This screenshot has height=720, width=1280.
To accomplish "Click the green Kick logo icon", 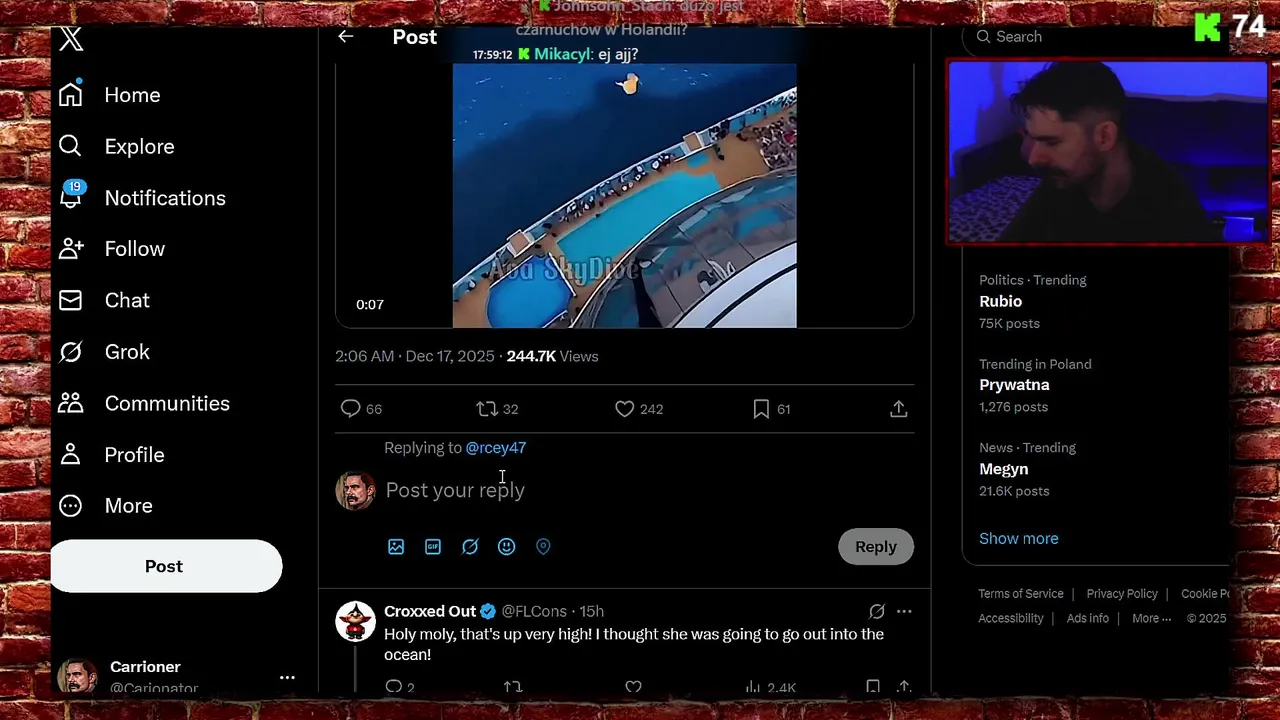I will tap(1208, 27).
